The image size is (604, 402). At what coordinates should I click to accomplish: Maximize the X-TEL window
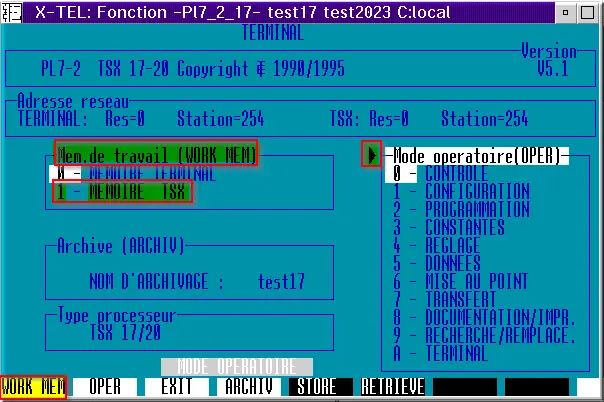[x=587, y=12]
